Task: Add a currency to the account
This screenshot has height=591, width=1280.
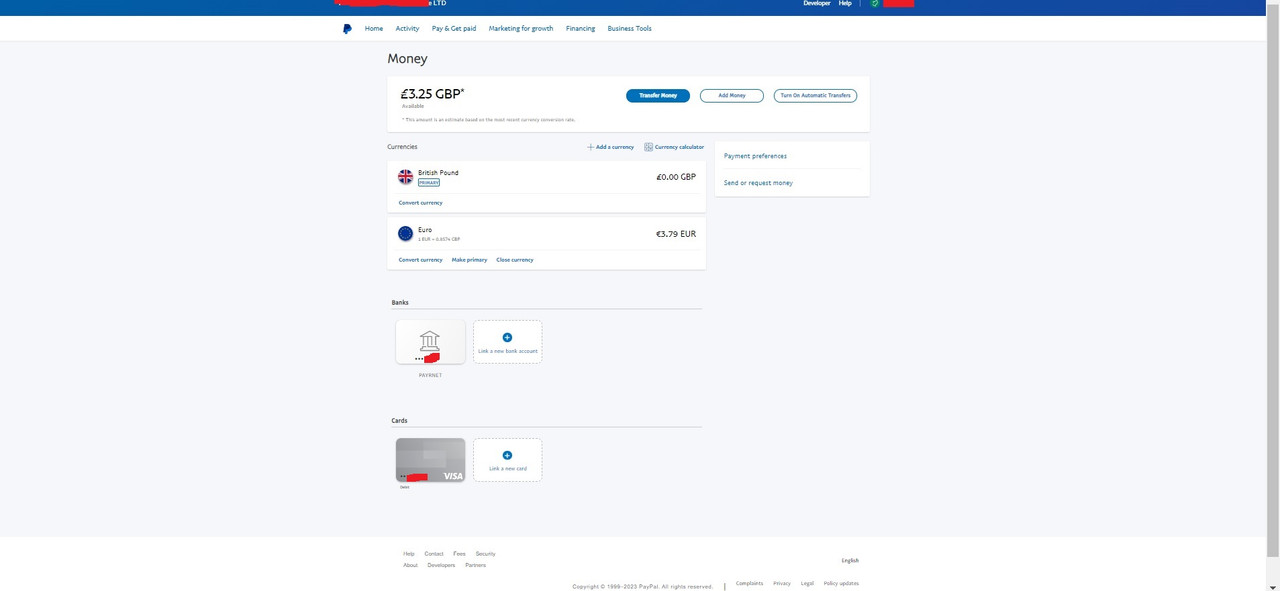Action: coord(610,147)
